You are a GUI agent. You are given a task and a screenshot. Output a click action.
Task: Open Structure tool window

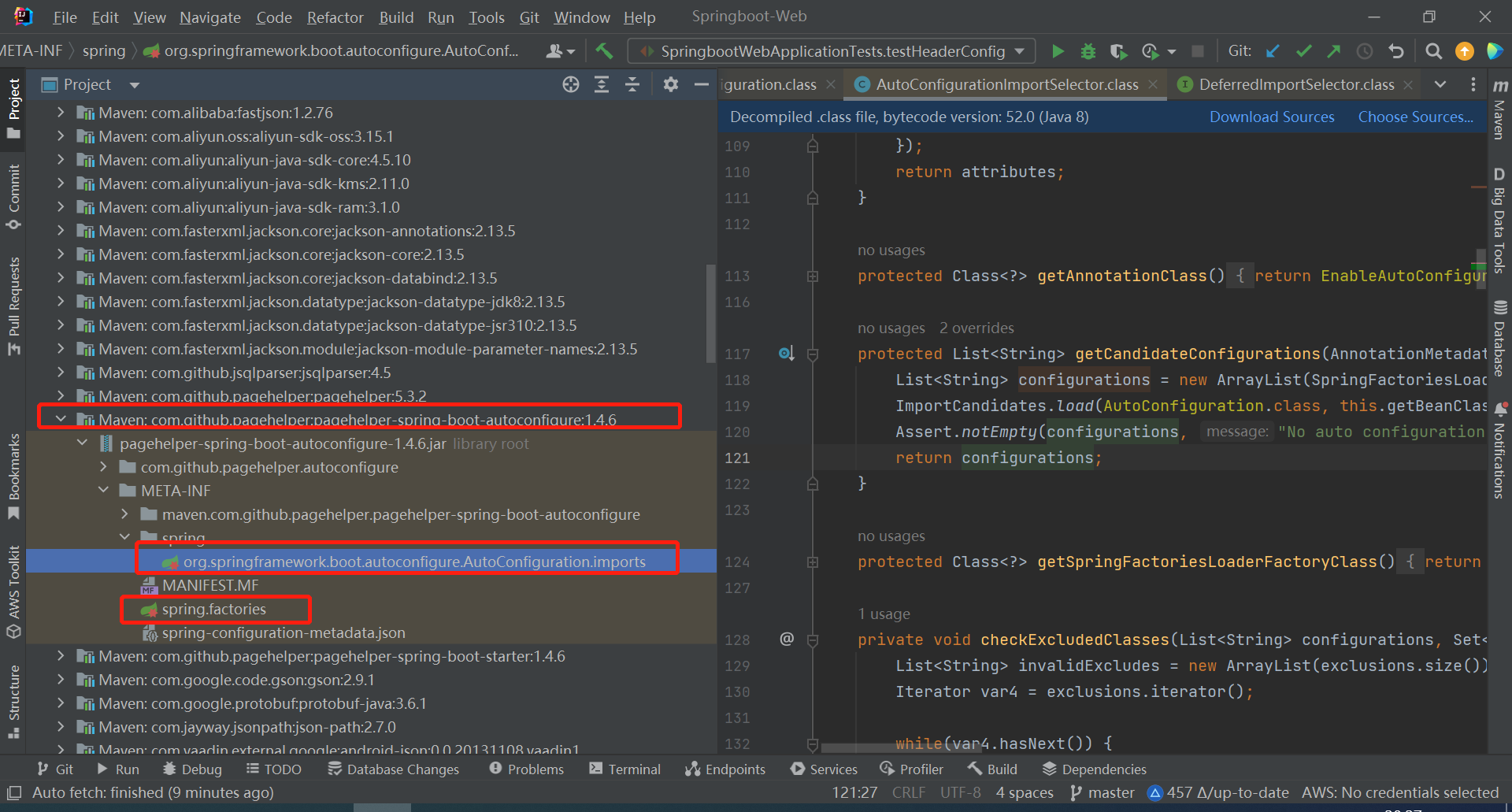[x=13, y=701]
